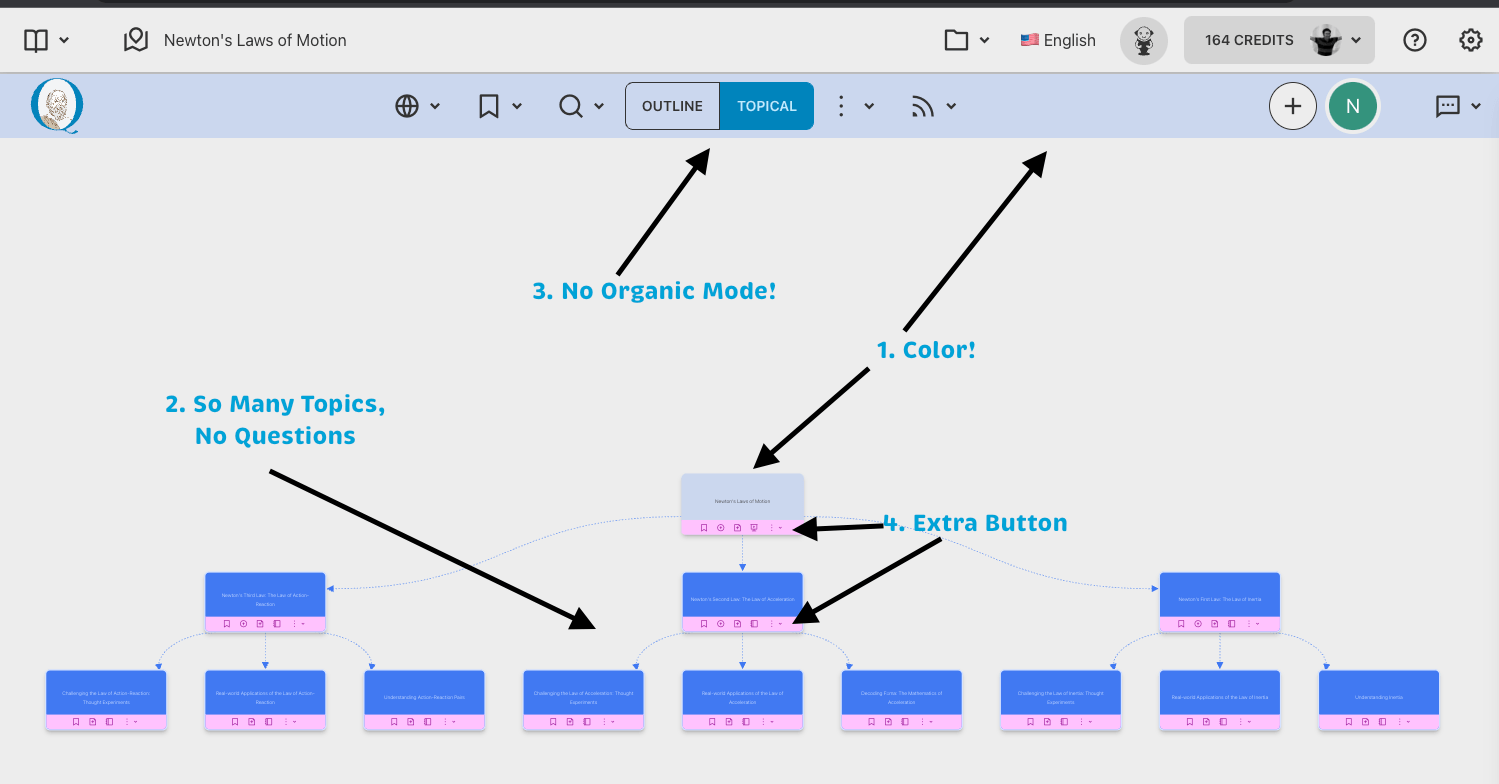Open the folder dropdown in the top bar
The height and width of the screenshot is (784, 1499).
(967, 40)
